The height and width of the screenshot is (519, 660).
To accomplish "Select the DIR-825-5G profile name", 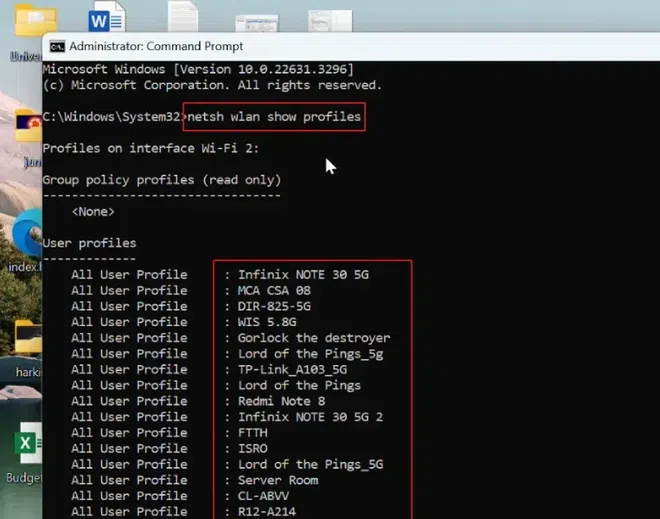I will (274, 306).
